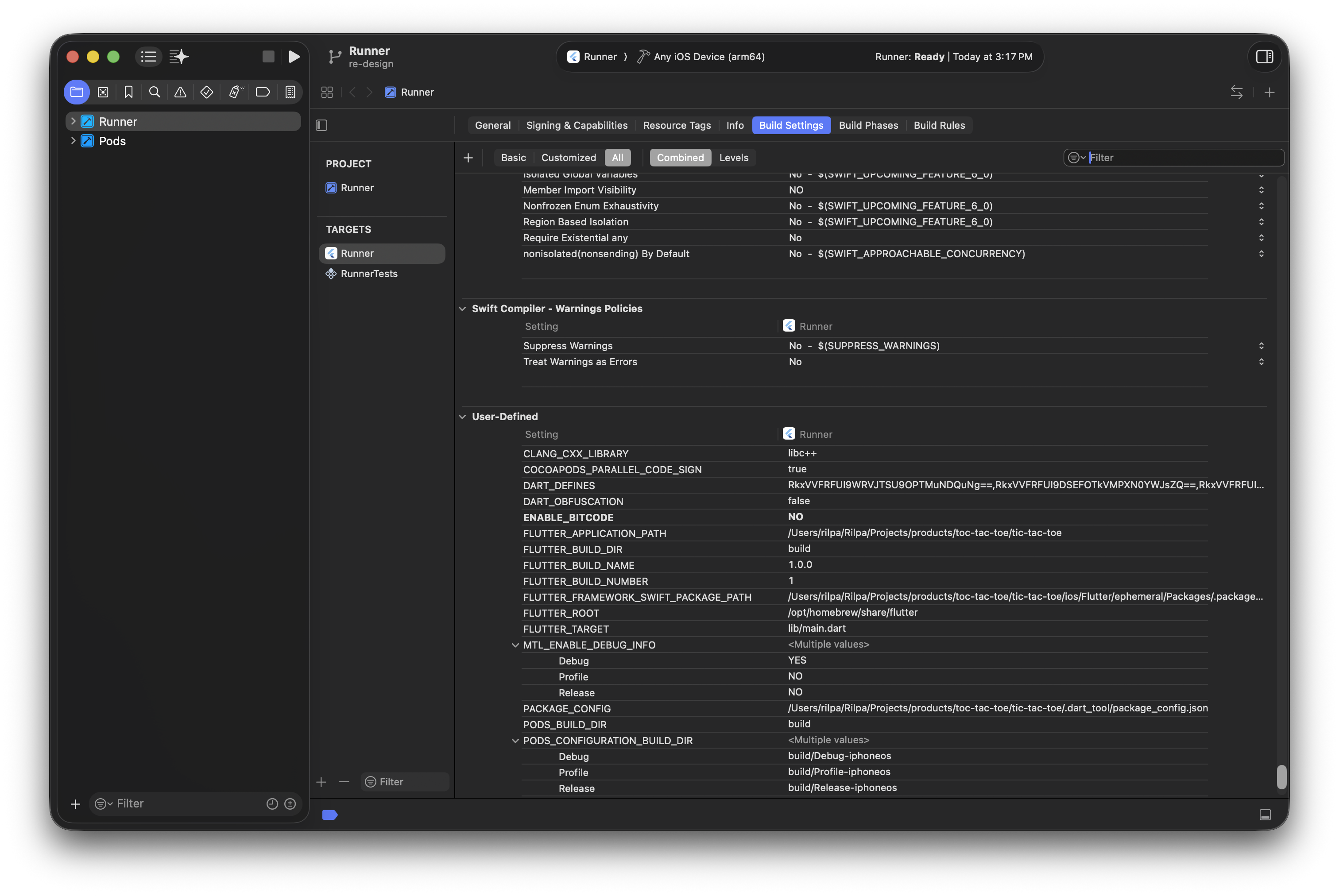Switch to the General tab
Screen dimensions: 1339x896
[x=493, y=125]
